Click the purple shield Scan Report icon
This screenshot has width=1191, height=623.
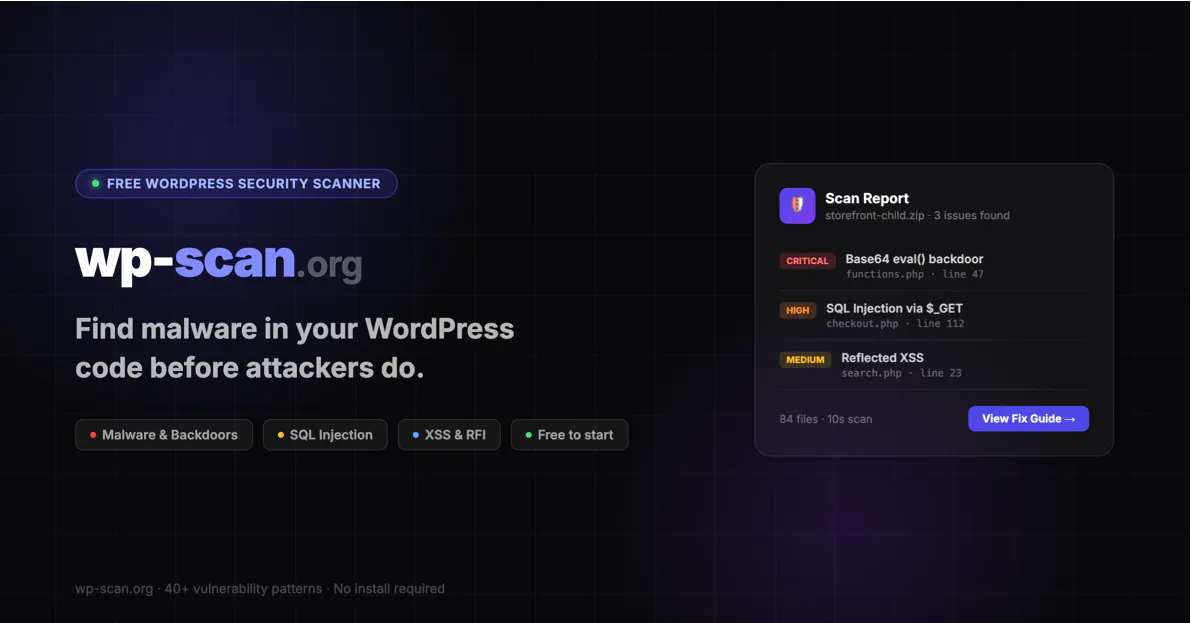coord(797,206)
